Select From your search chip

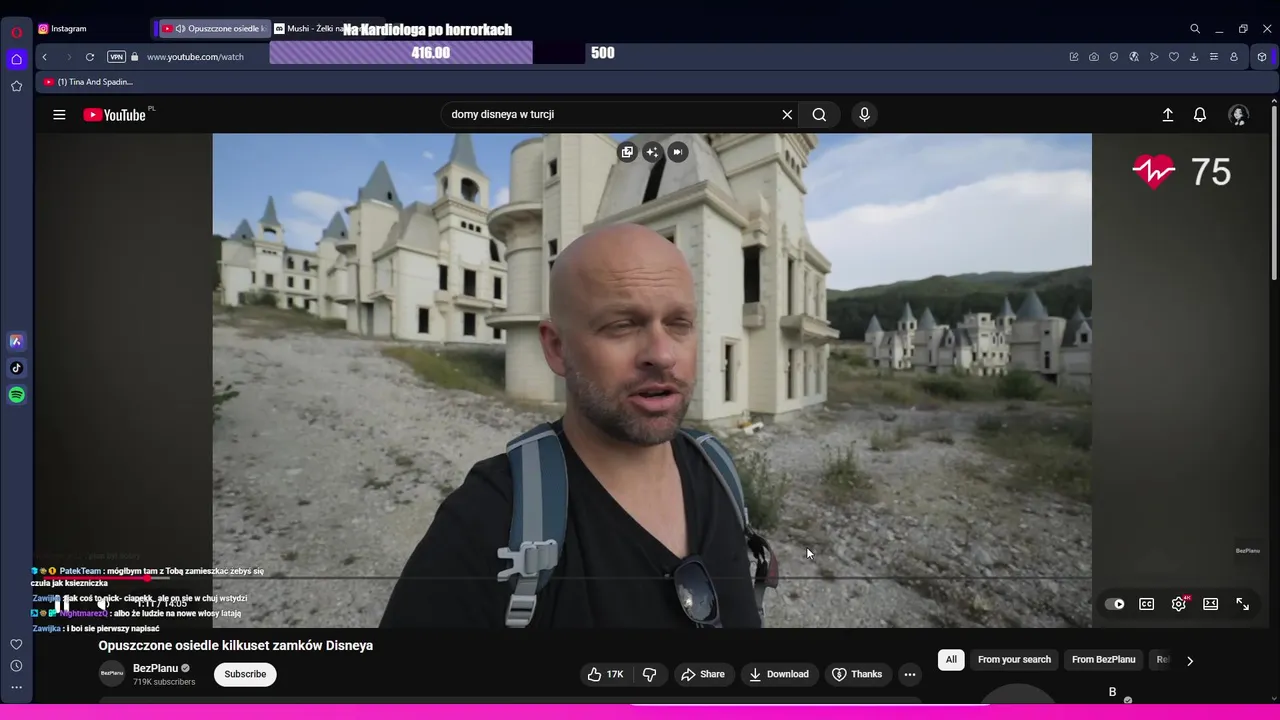pyautogui.click(x=1014, y=660)
